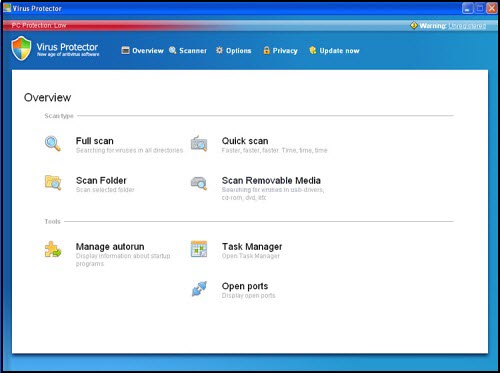Open the Unregistered warning link

467,26
